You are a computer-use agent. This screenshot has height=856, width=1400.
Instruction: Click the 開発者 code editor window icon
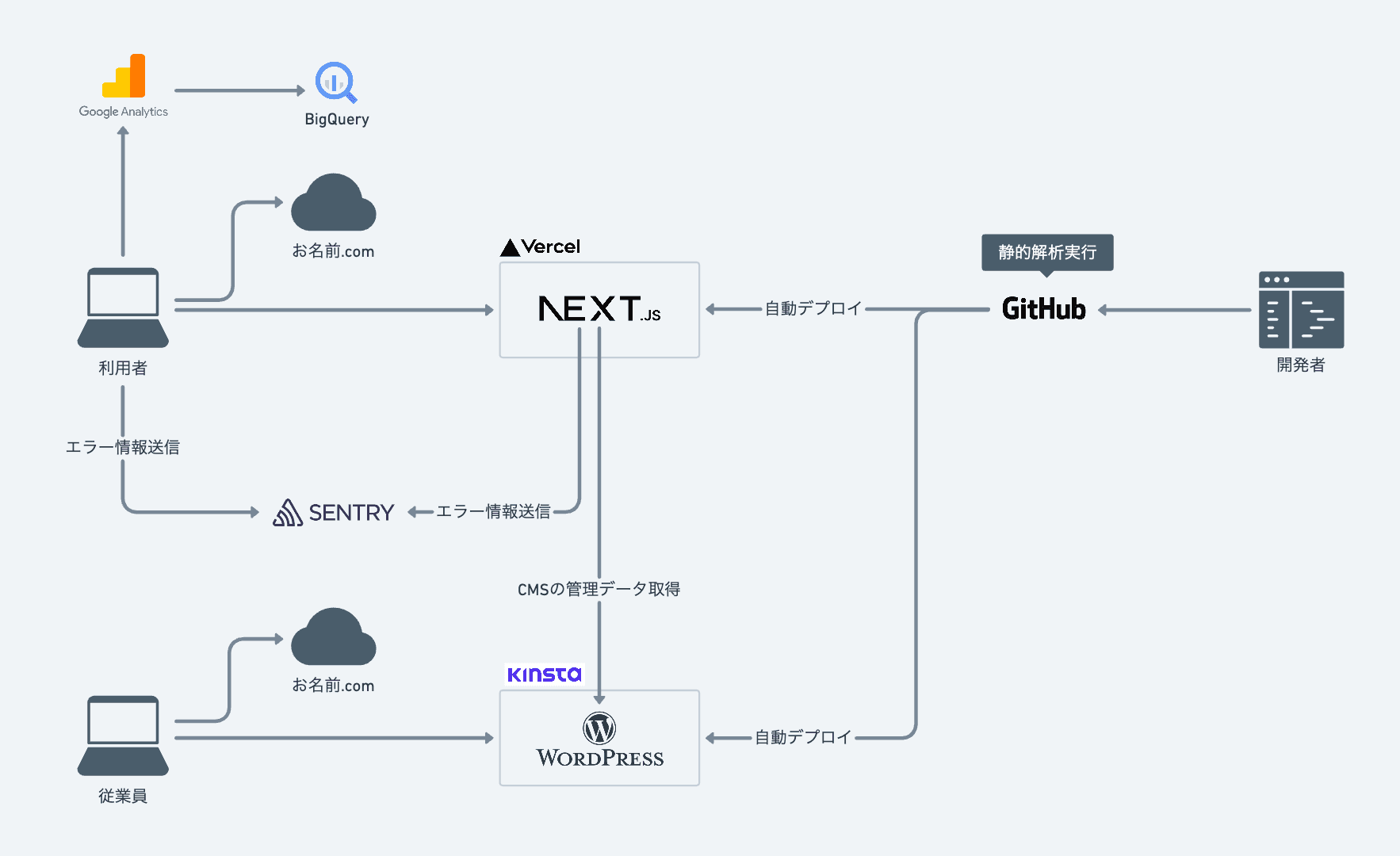[x=1301, y=310]
